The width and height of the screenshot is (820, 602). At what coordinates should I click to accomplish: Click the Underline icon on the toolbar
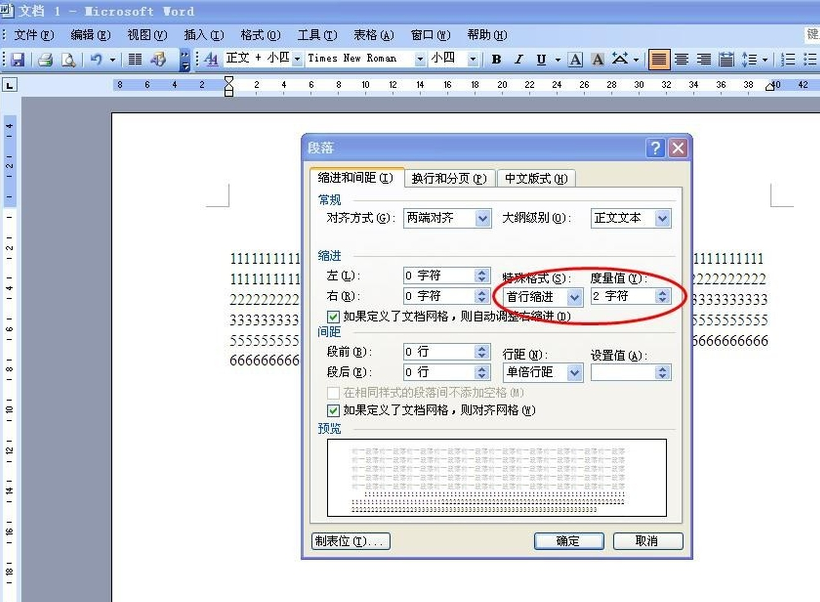pos(540,59)
